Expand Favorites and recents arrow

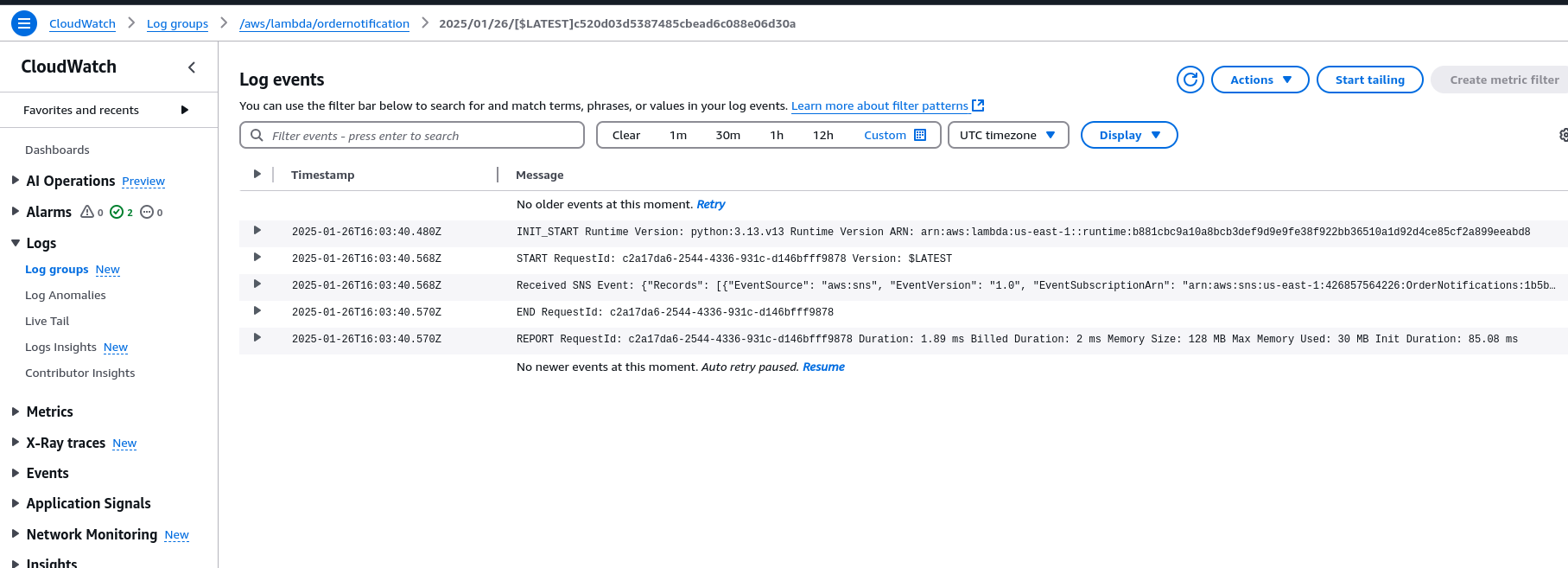(x=184, y=110)
